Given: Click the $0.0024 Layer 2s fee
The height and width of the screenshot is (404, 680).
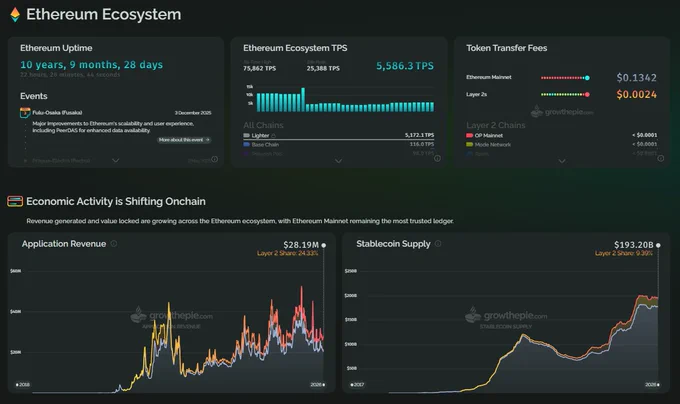Looking at the screenshot, I should 637,94.
